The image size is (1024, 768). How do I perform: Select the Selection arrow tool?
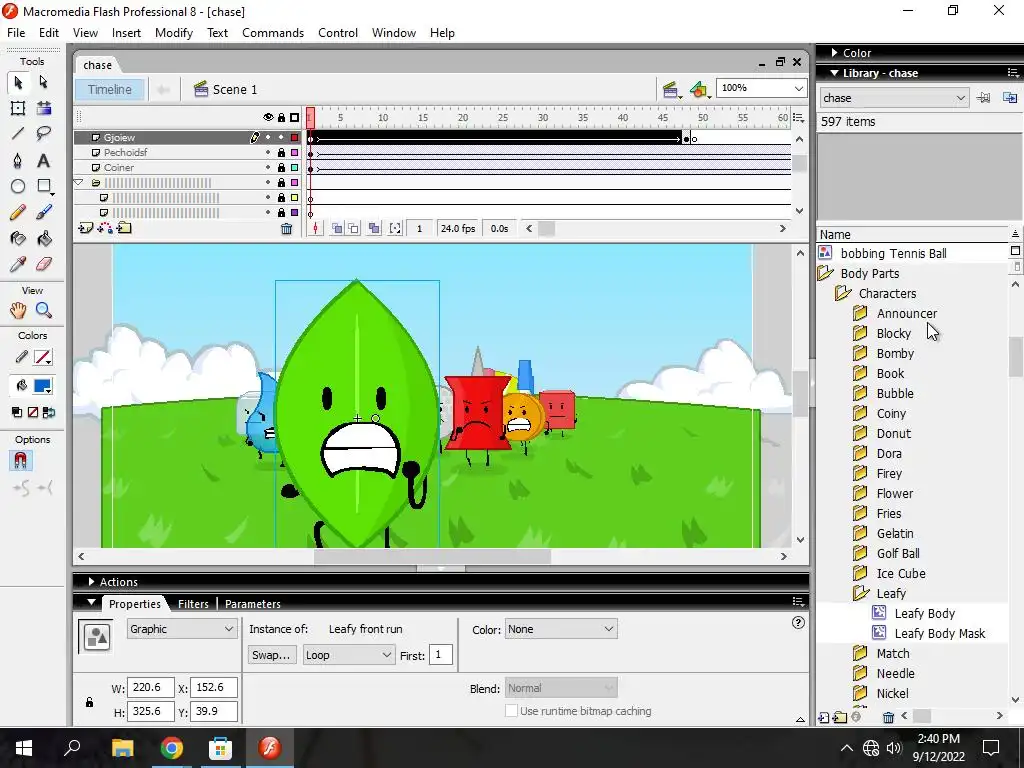tap(18, 82)
